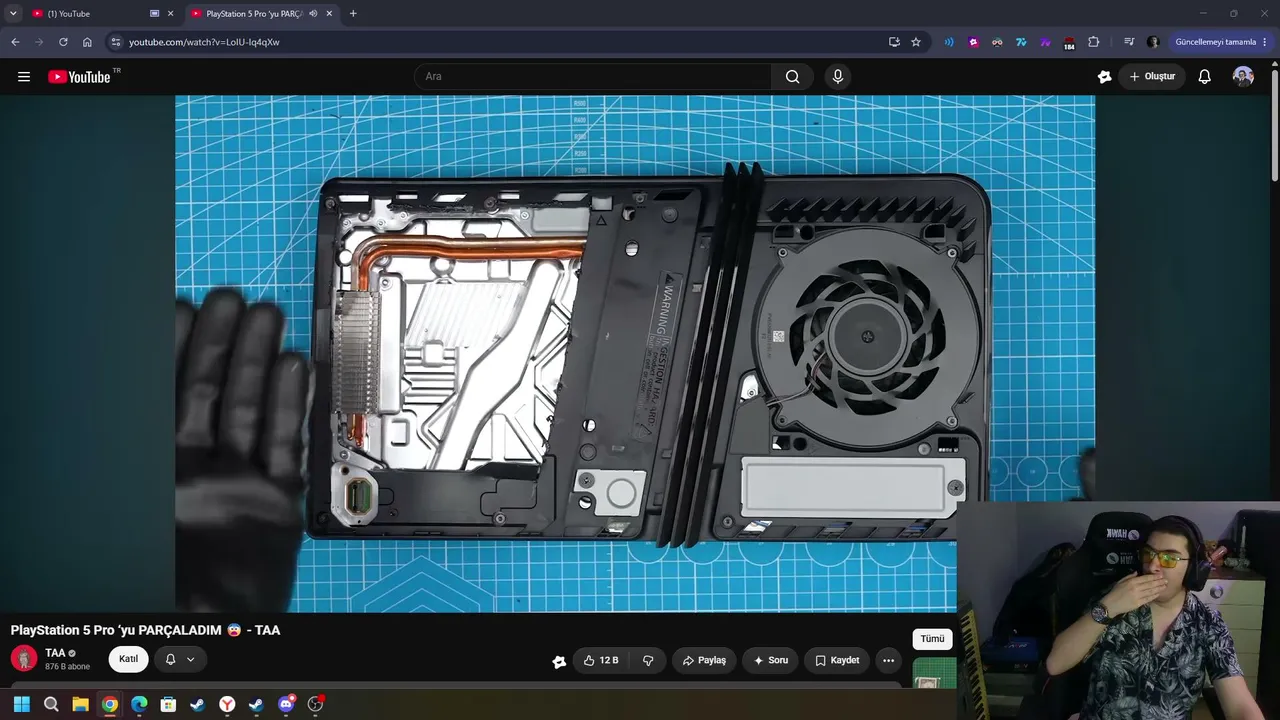The width and height of the screenshot is (1280, 720).
Task: Click the extension badge showing 184
Action: pos(1069,43)
